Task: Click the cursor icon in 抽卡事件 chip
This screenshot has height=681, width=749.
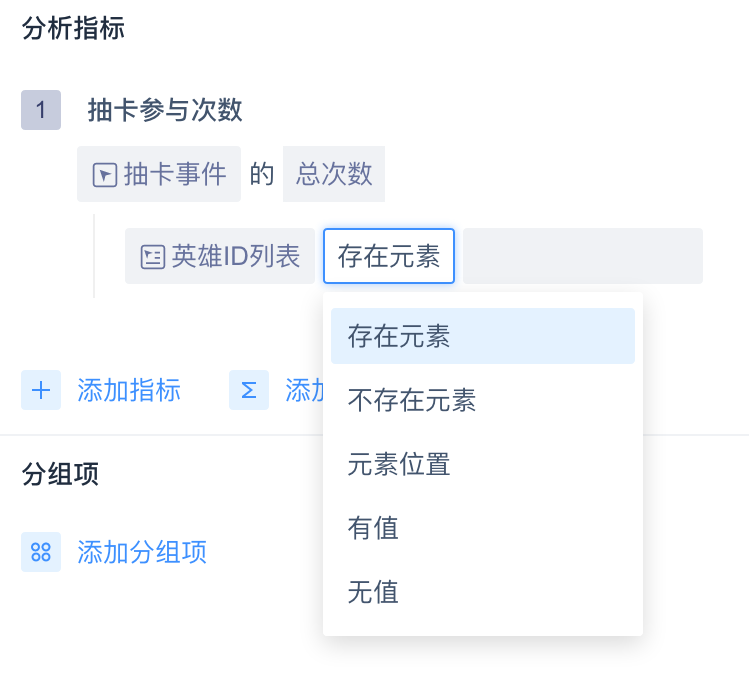Action: [104, 175]
